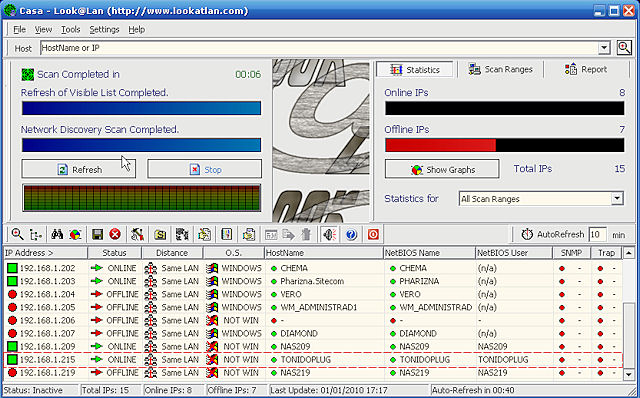Sort by the IP Address column header
The width and height of the screenshot is (640, 398).
click(45, 253)
